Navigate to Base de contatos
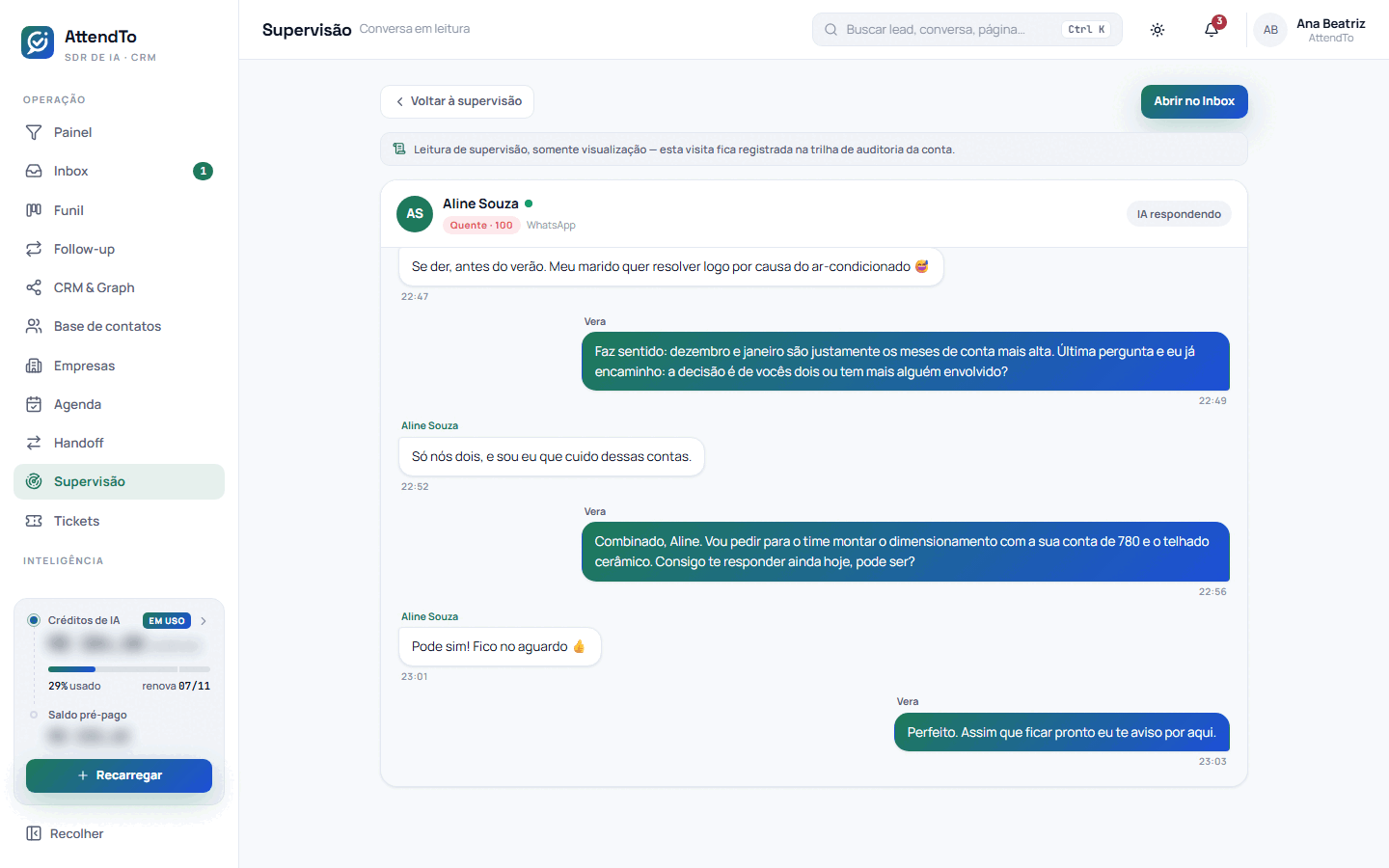This screenshot has height=868, width=1389. 120,326
